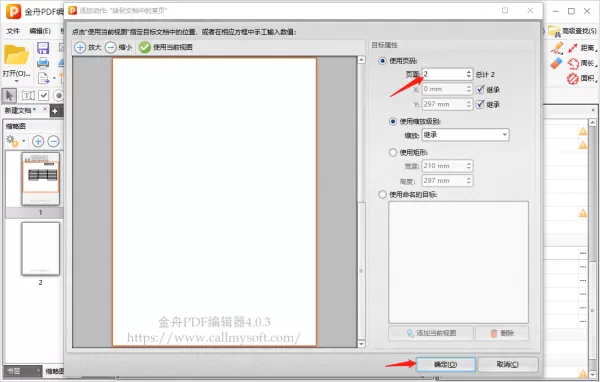Add new document tab with plus icon
Screen dimensions: 600x382
55,111
